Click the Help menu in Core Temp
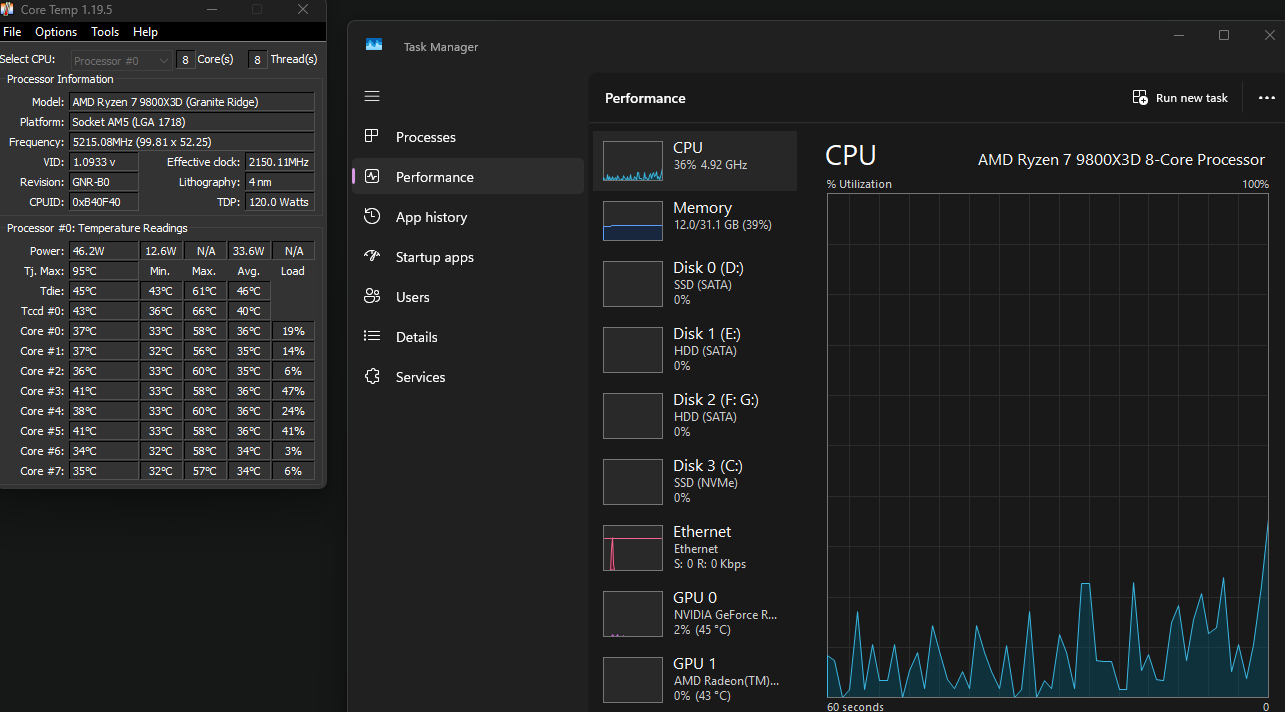The height and width of the screenshot is (712, 1285). (x=145, y=32)
